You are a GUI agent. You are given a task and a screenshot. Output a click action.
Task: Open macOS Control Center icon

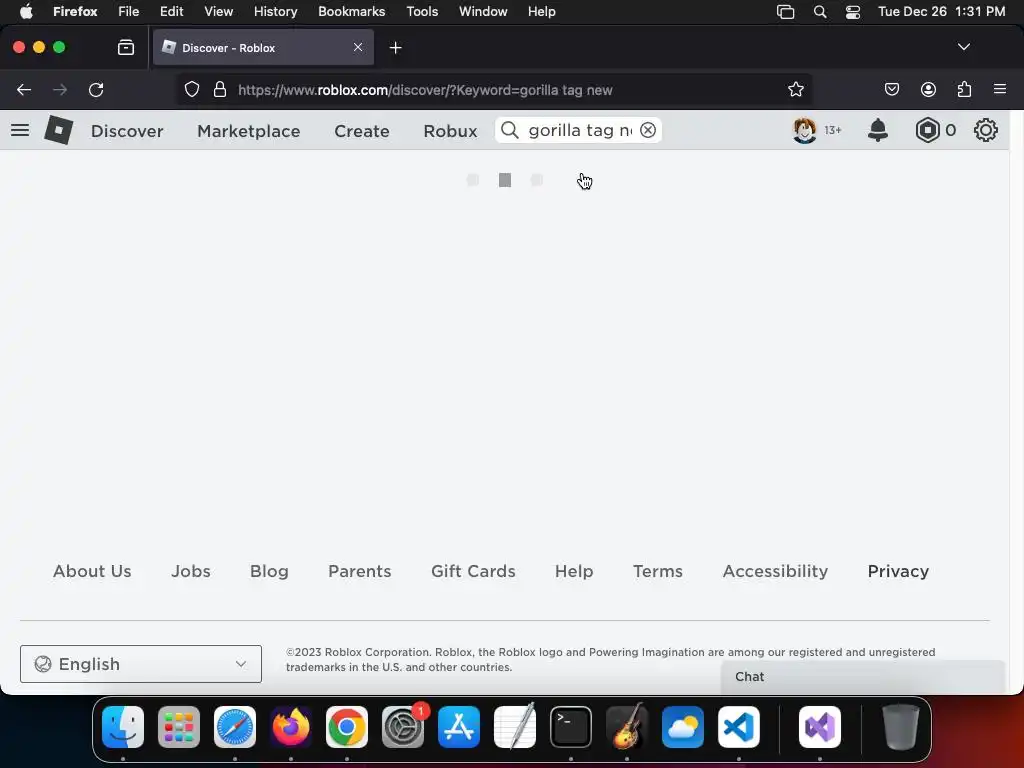pyautogui.click(x=853, y=12)
